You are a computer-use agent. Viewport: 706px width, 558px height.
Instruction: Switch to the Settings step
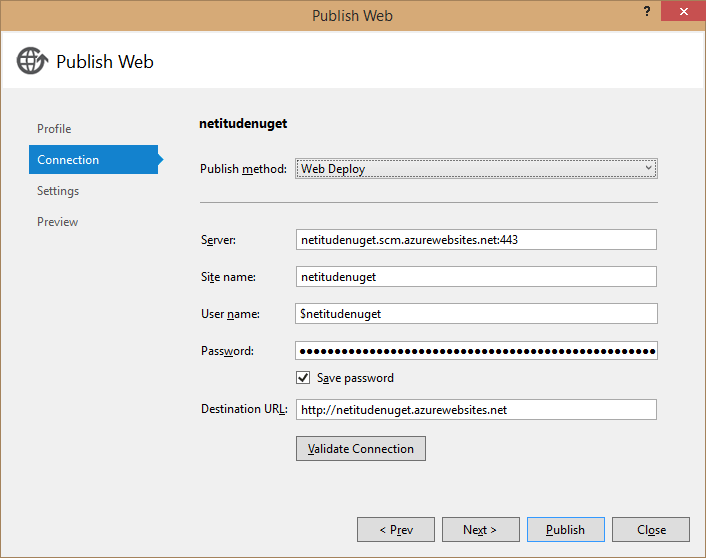coord(58,191)
